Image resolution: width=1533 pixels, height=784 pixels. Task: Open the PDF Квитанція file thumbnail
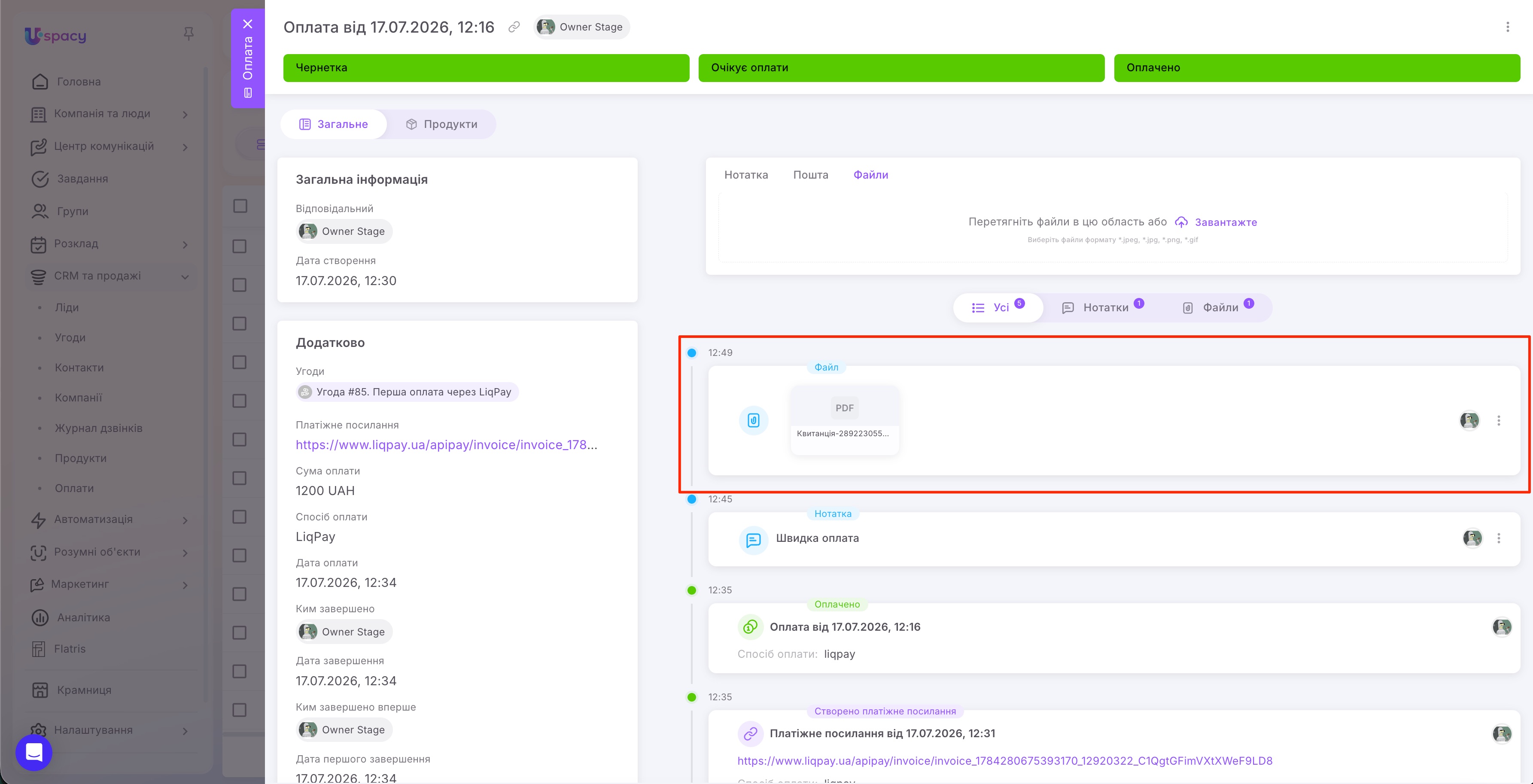[x=845, y=420]
